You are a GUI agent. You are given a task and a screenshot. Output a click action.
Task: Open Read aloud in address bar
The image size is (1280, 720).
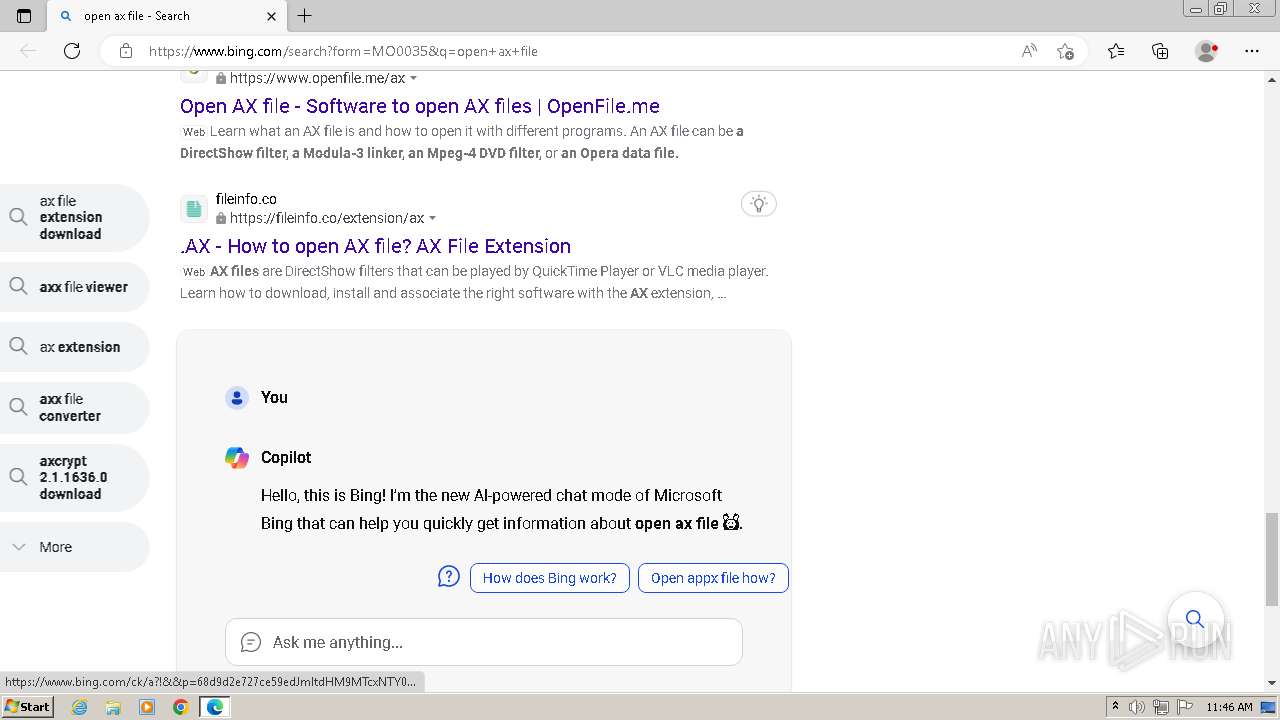pyautogui.click(x=1029, y=51)
